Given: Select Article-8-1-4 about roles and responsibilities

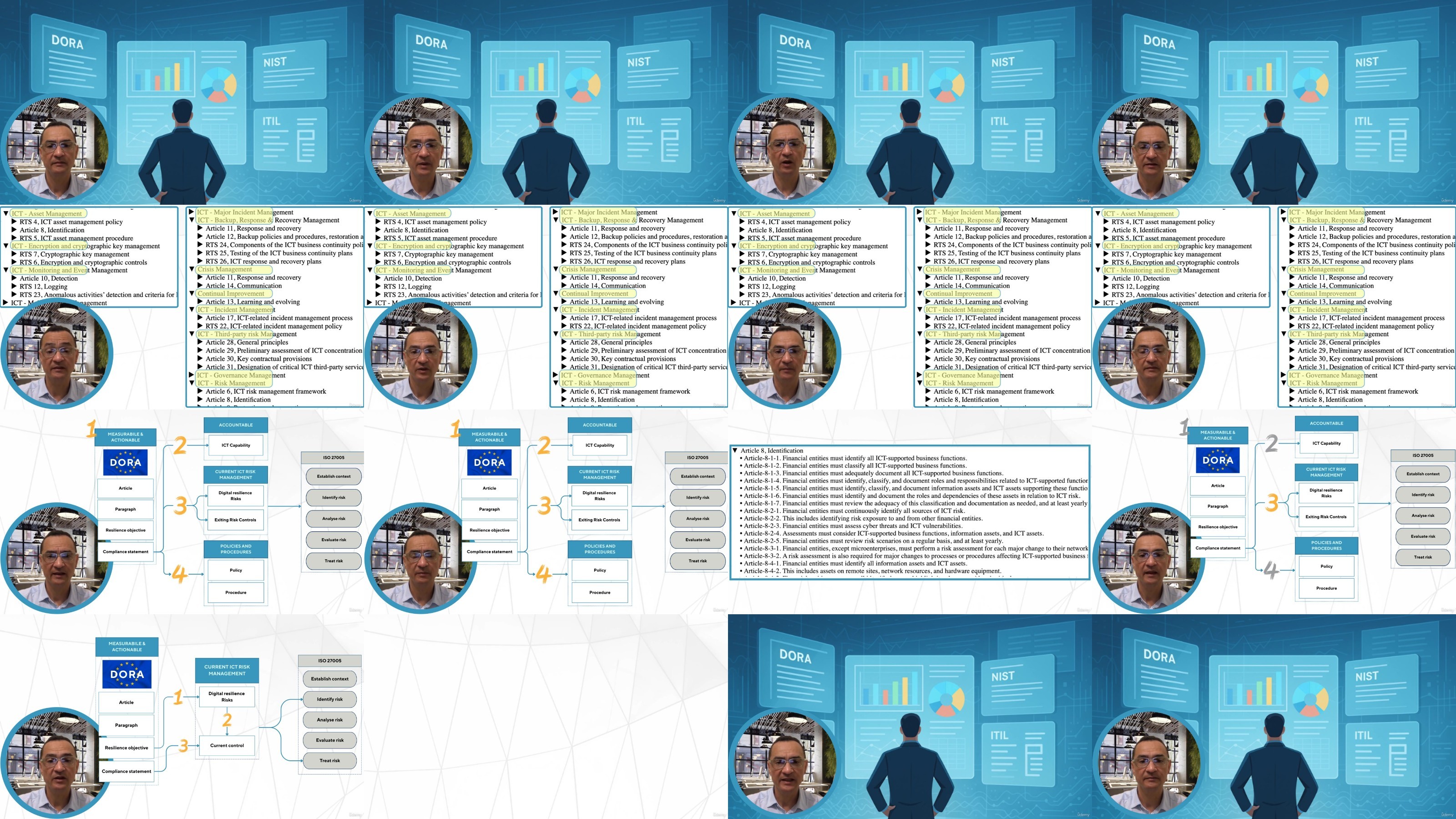Looking at the screenshot, I should click(913, 480).
